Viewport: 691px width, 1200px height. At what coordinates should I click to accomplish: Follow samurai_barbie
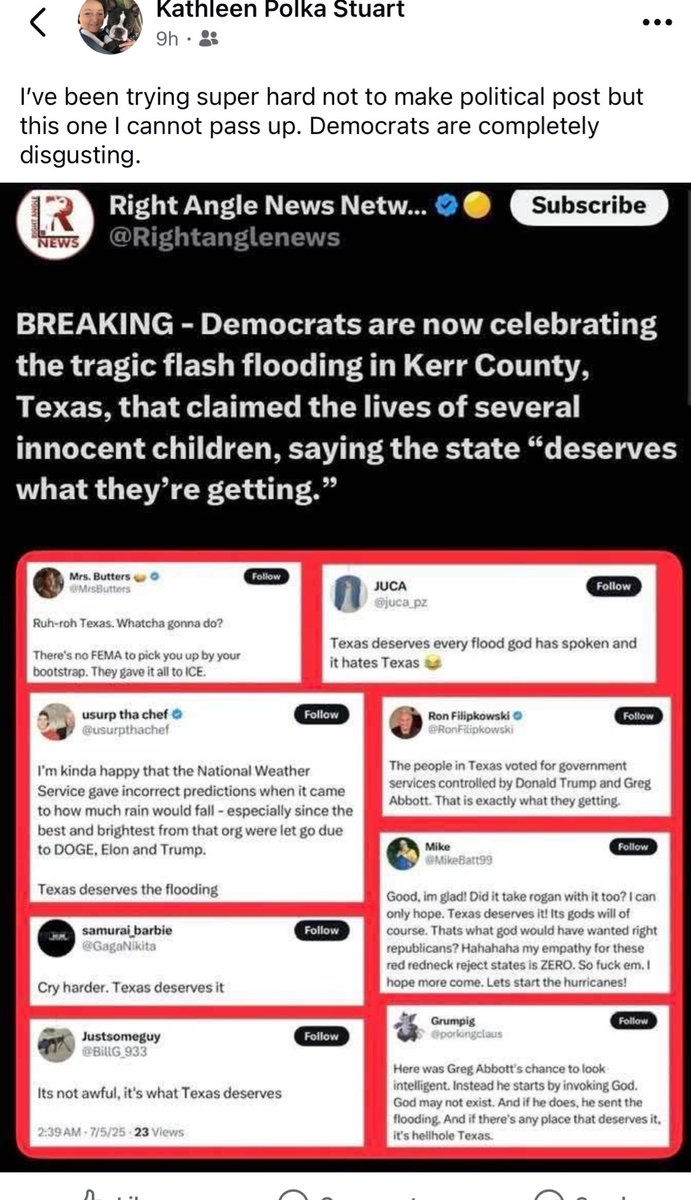coord(321,930)
